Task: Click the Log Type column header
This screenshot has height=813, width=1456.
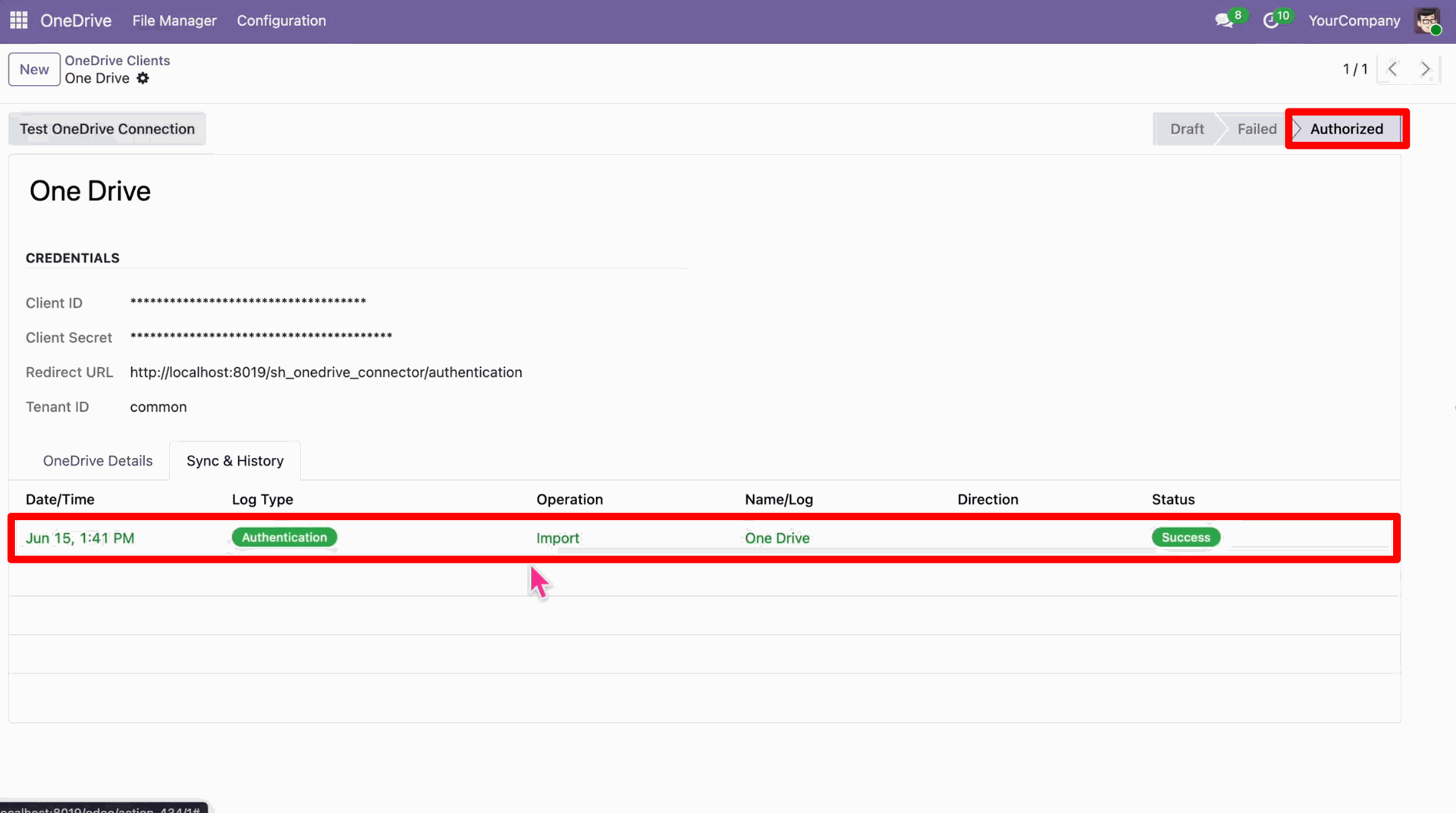Action: [262, 500]
